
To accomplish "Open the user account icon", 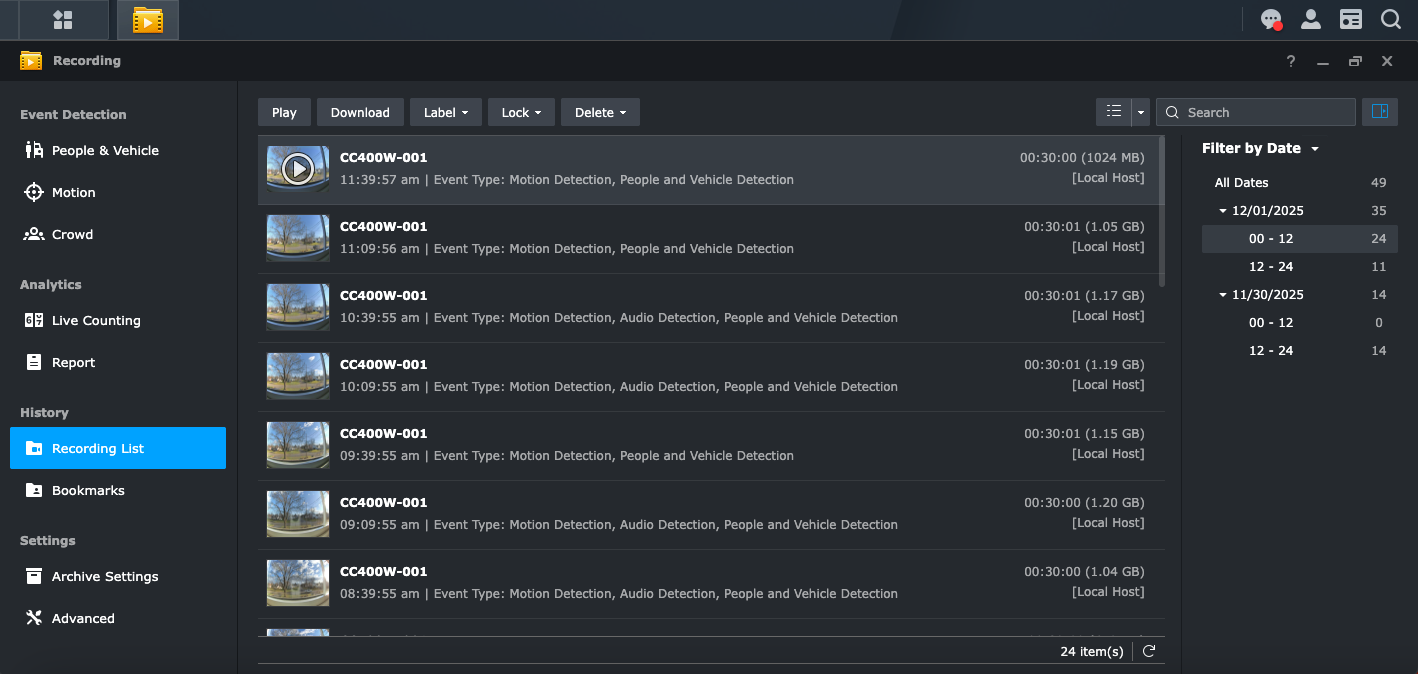I will [1310, 20].
